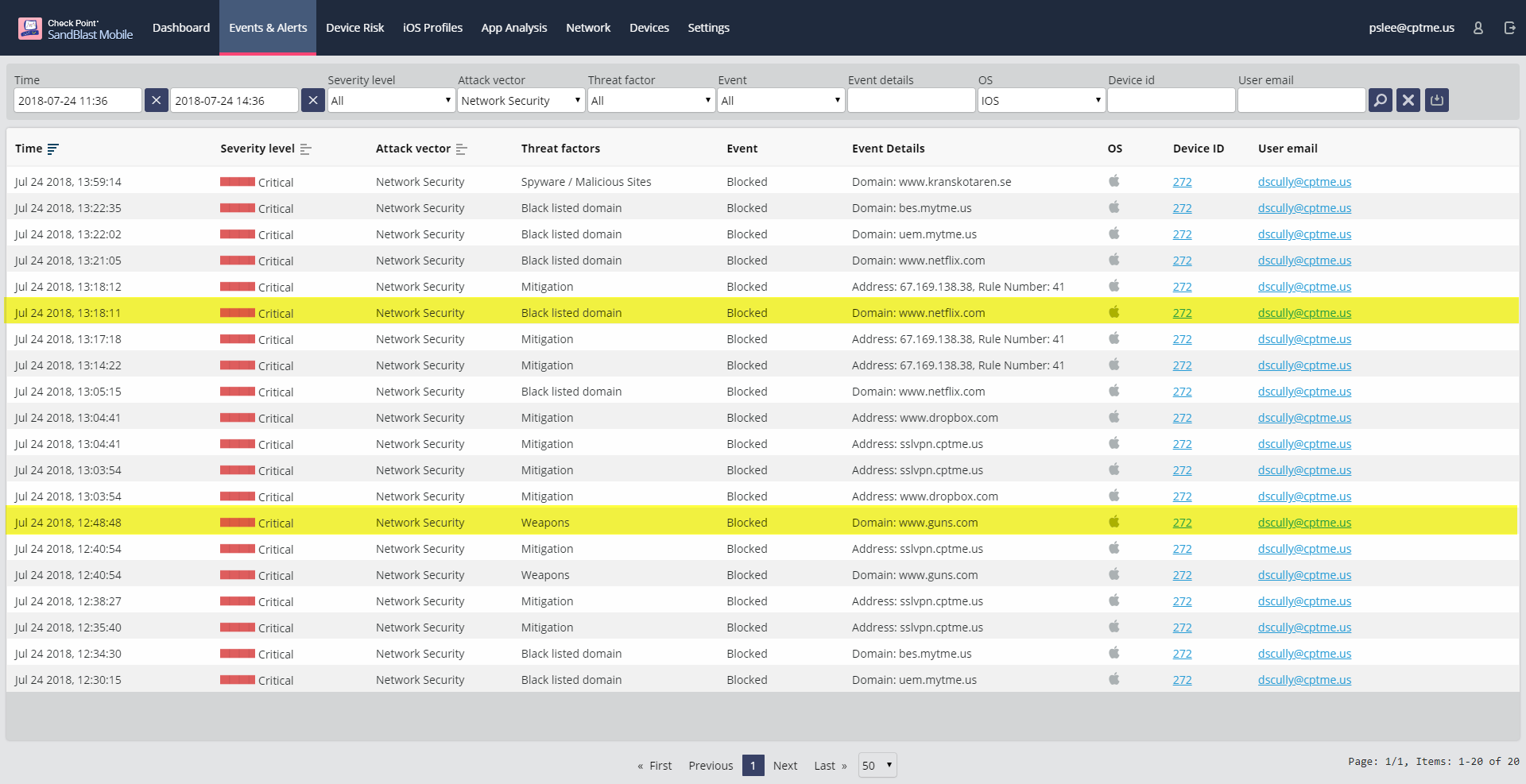Viewport: 1526px width, 784px height.
Task: Change page size dropdown showing 50
Action: pos(877,765)
